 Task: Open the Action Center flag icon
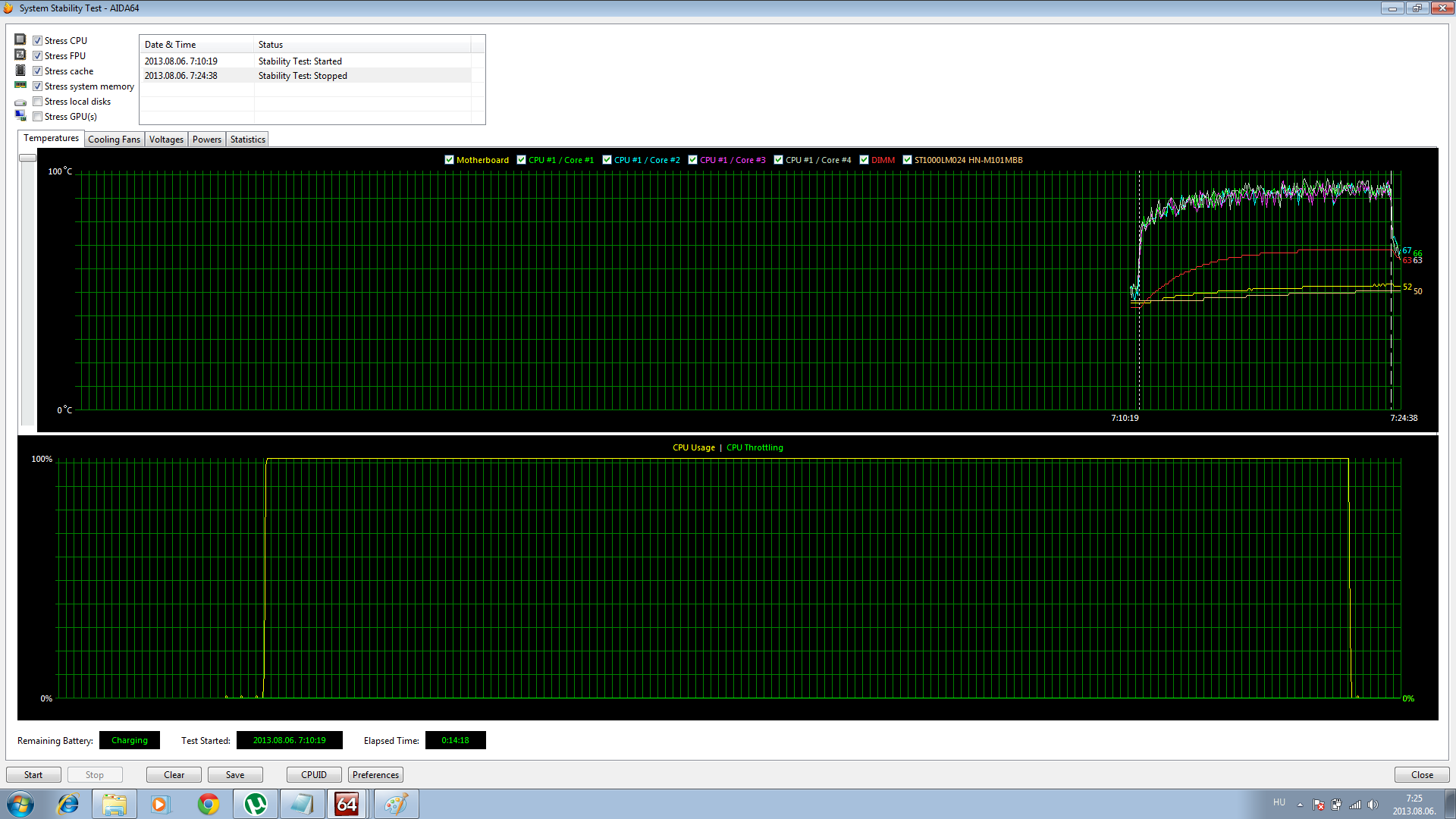click(x=1318, y=805)
